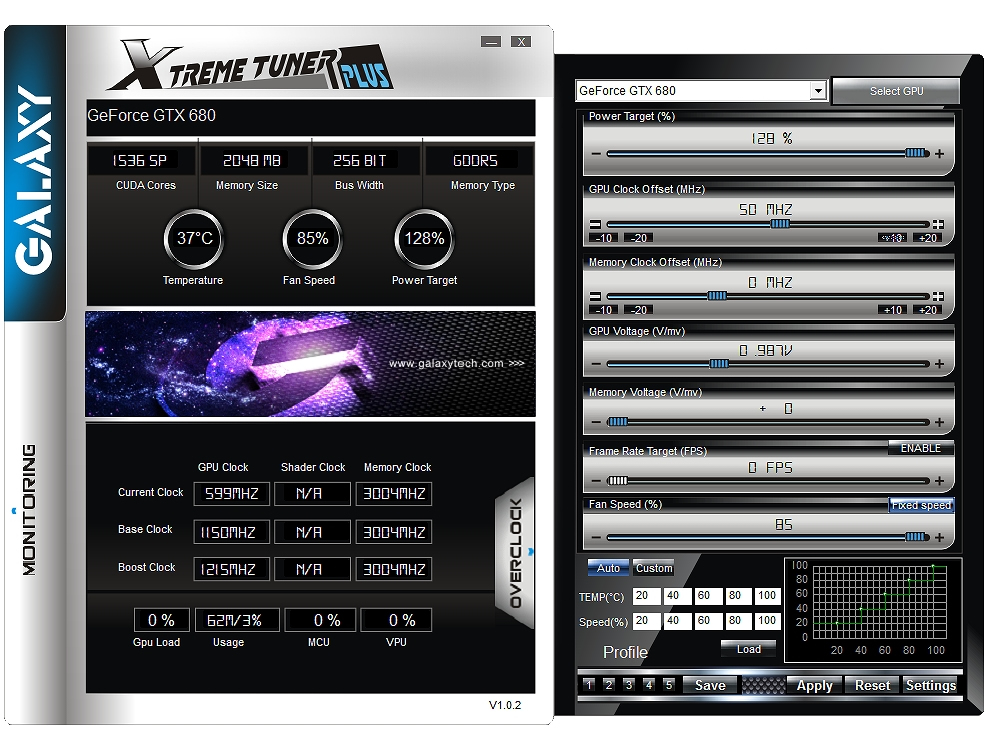This screenshot has height=729, width=988.
Task: Lower GPU Voltage with minus icon
Action: coord(596,364)
